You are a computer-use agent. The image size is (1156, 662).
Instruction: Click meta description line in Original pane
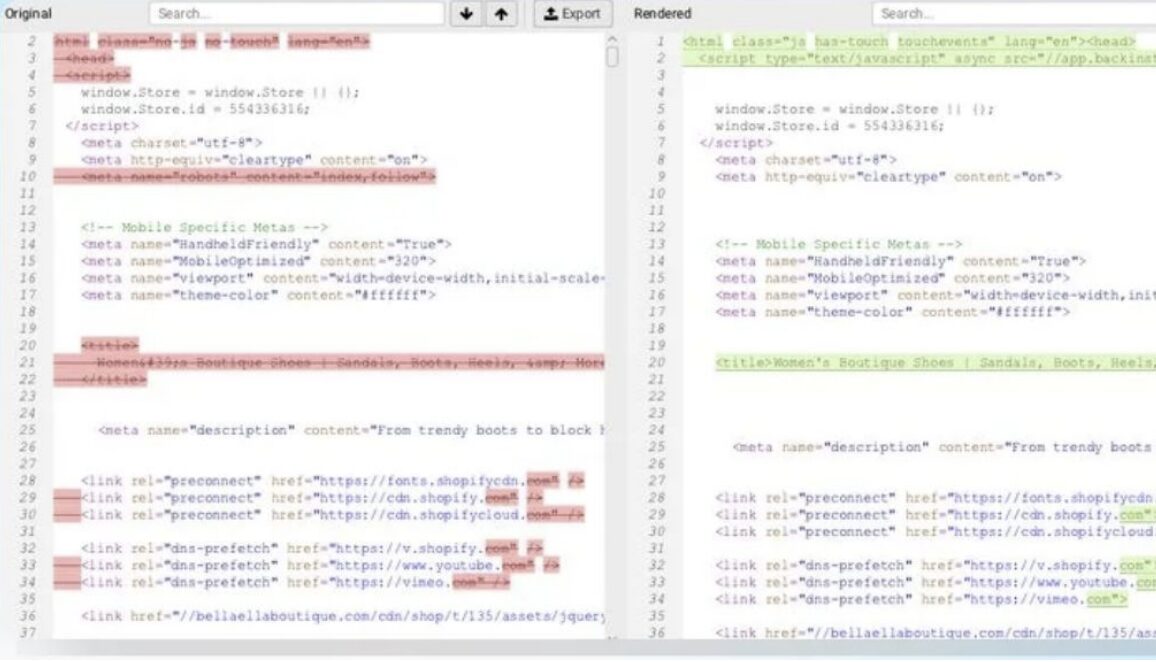(351, 431)
